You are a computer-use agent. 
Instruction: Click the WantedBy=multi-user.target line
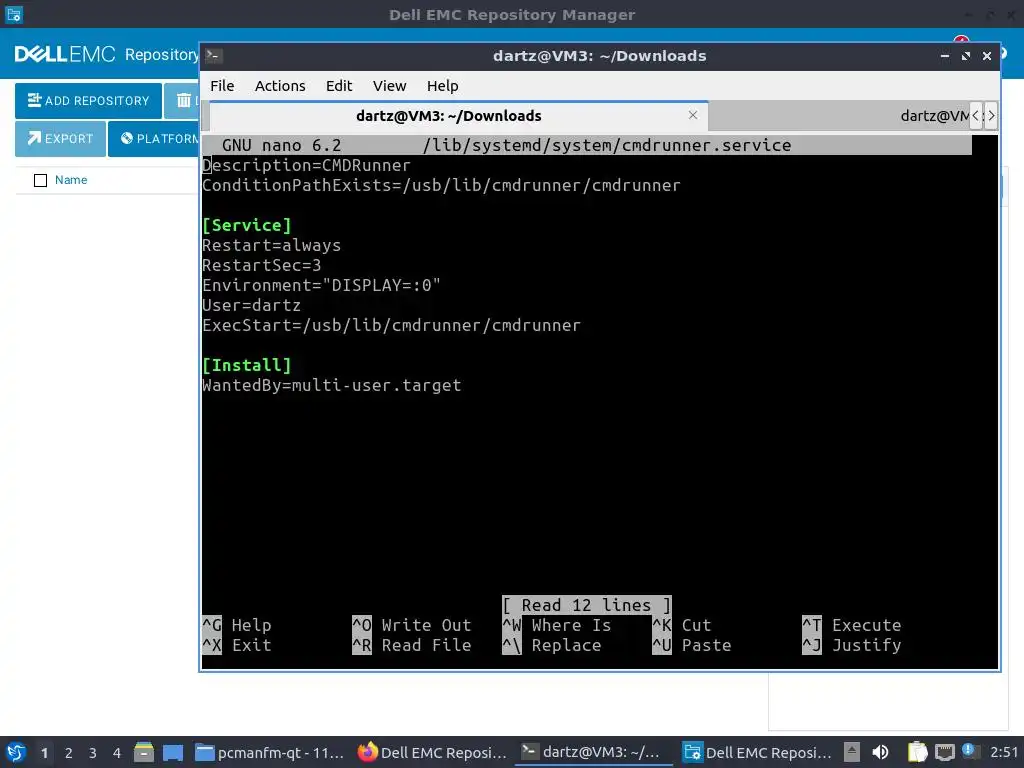tap(331, 385)
